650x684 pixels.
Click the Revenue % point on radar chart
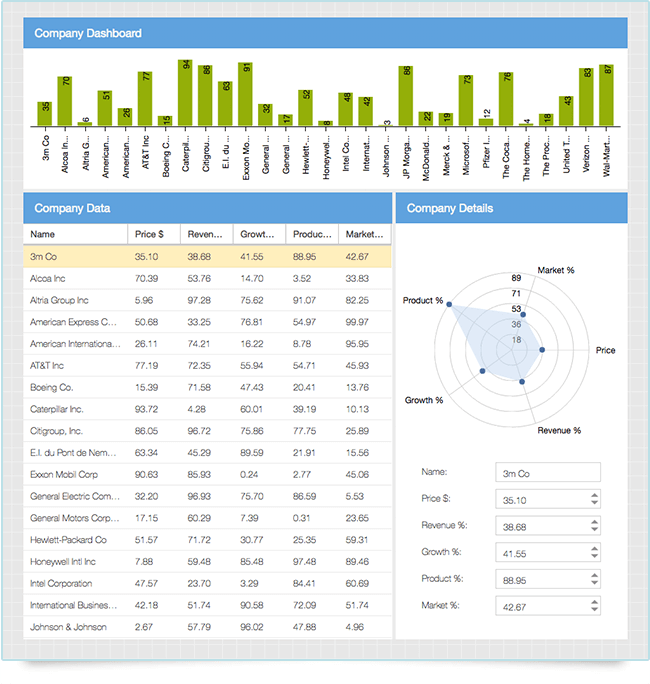click(522, 382)
